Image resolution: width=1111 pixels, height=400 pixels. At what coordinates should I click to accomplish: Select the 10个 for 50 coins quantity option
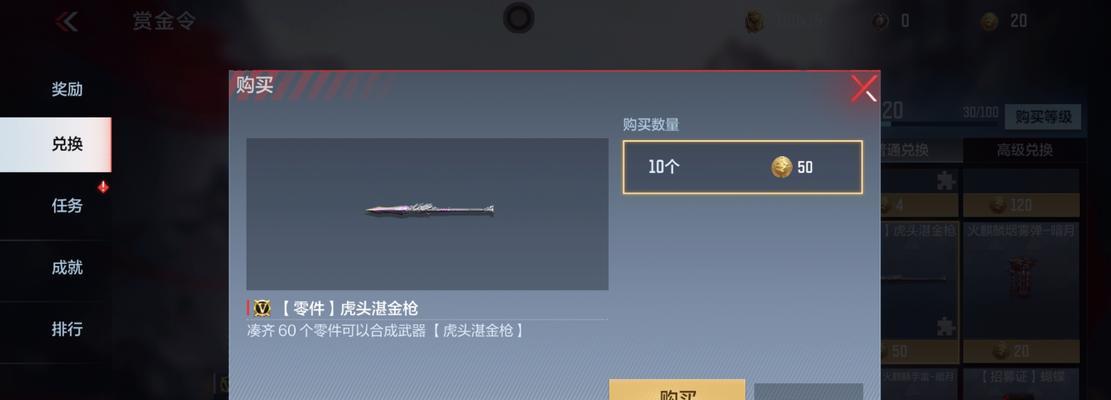pos(743,167)
